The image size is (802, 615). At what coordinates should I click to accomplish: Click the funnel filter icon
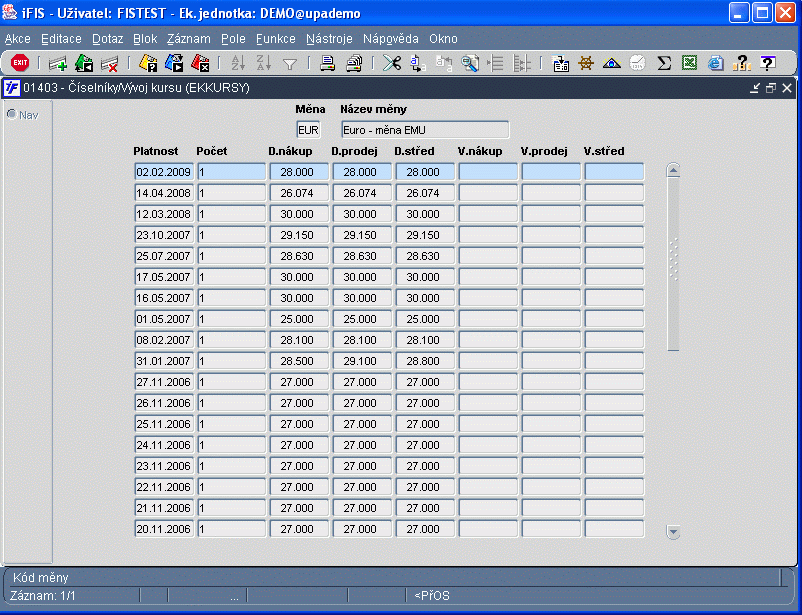coord(290,64)
